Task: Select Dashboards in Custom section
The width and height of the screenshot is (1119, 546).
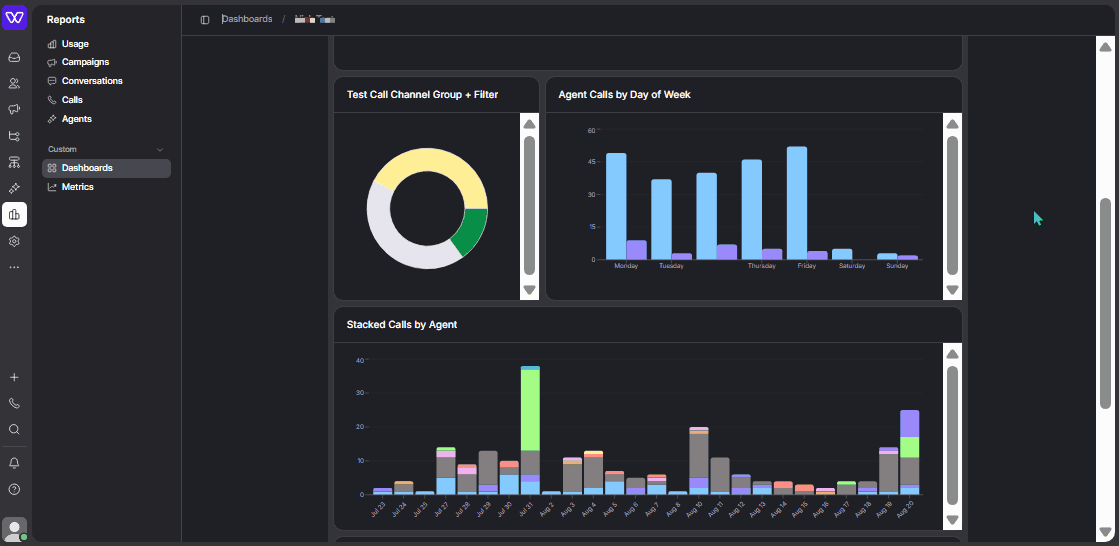Action: tap(106, 168)
